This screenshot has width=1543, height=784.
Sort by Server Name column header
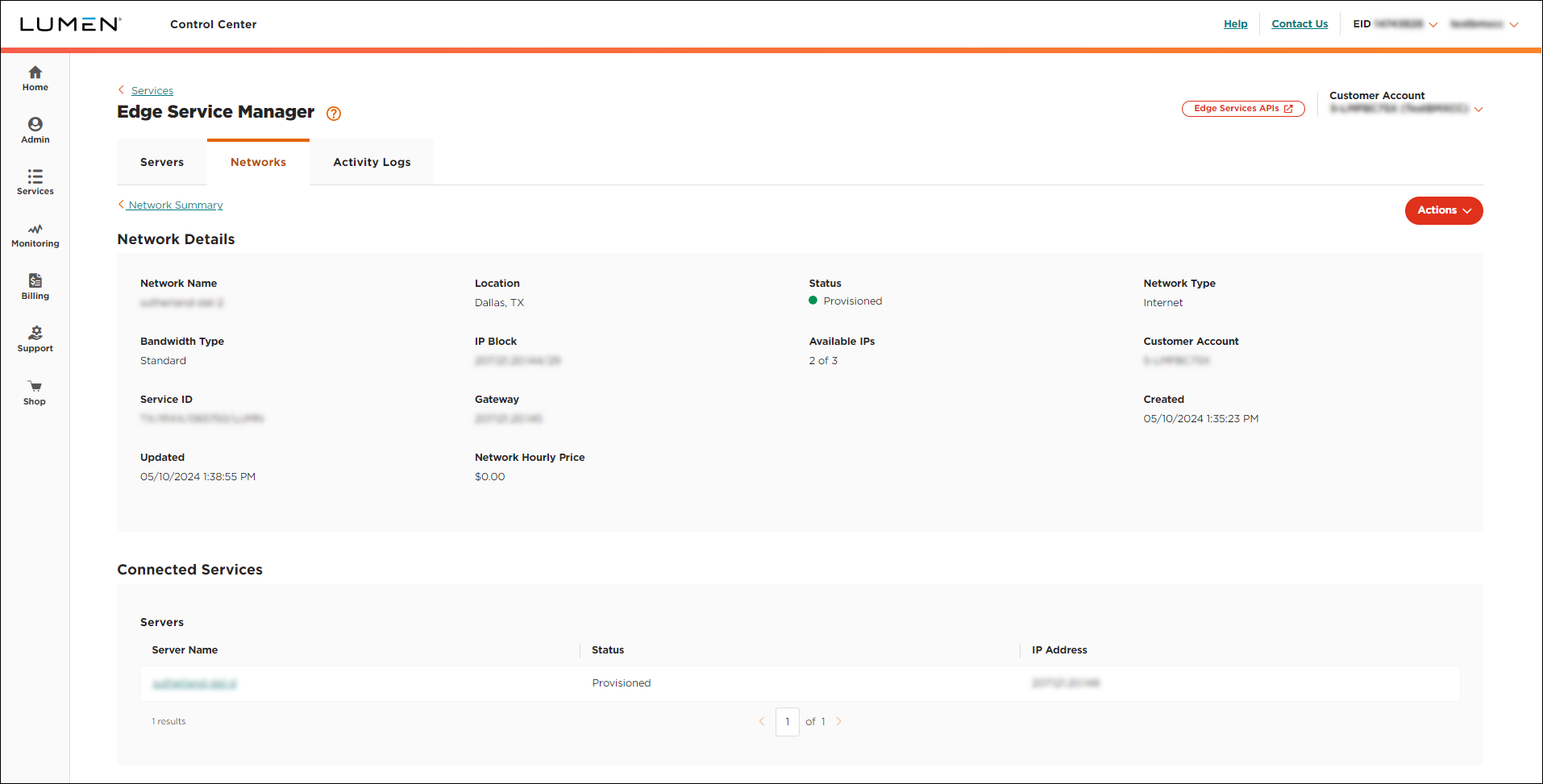pyautogui.click(x=185, y=650)
